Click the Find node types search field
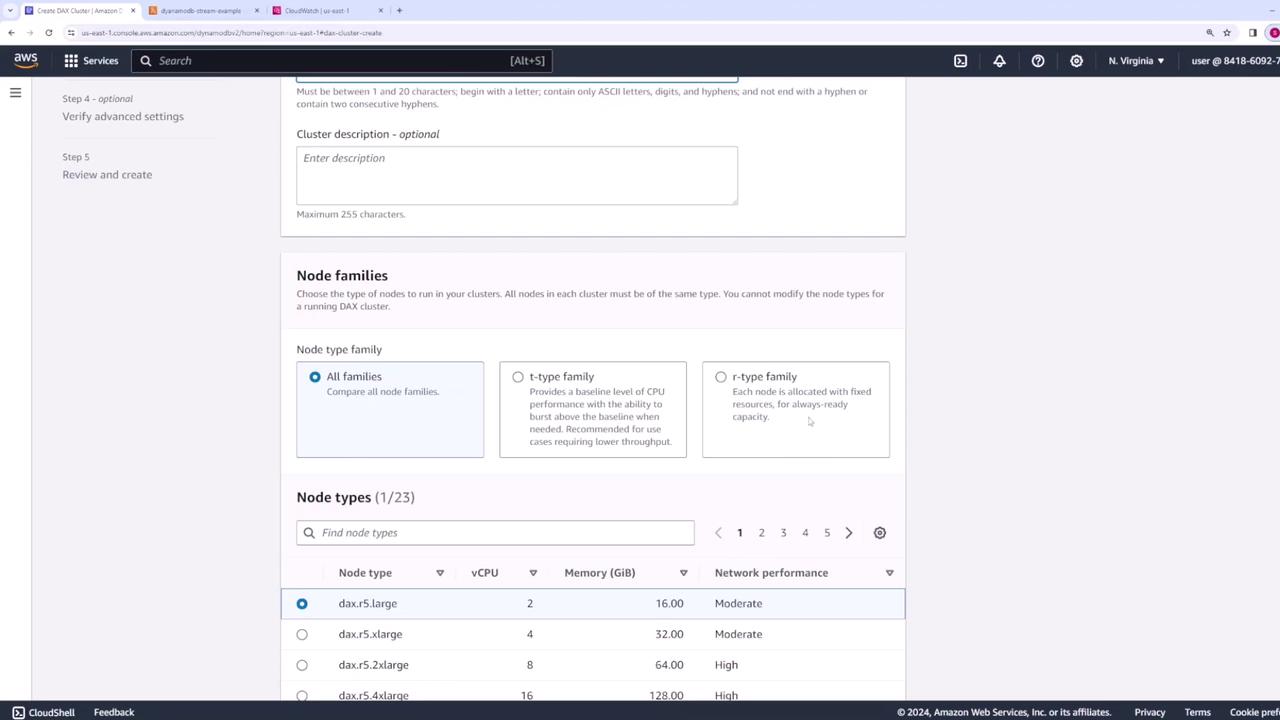The width and height of the screenshot is (1280, 720). click(495, 533)
